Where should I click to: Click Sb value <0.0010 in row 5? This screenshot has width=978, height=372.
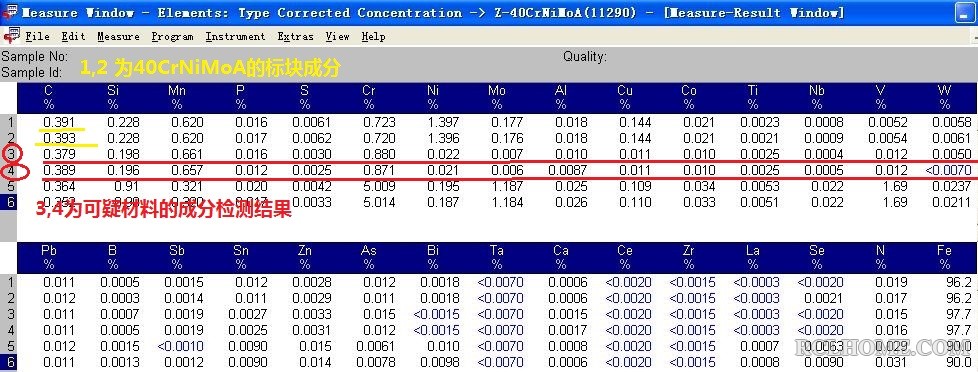tap(180, 346)
